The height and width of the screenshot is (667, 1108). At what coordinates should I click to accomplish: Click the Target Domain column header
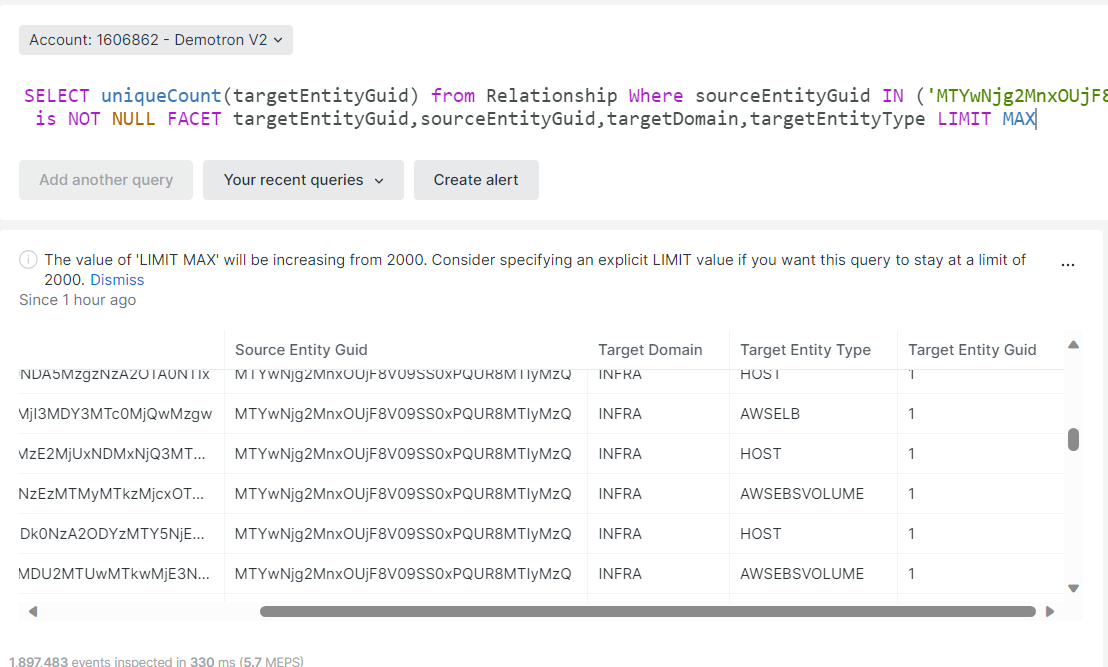pos(650,349)
